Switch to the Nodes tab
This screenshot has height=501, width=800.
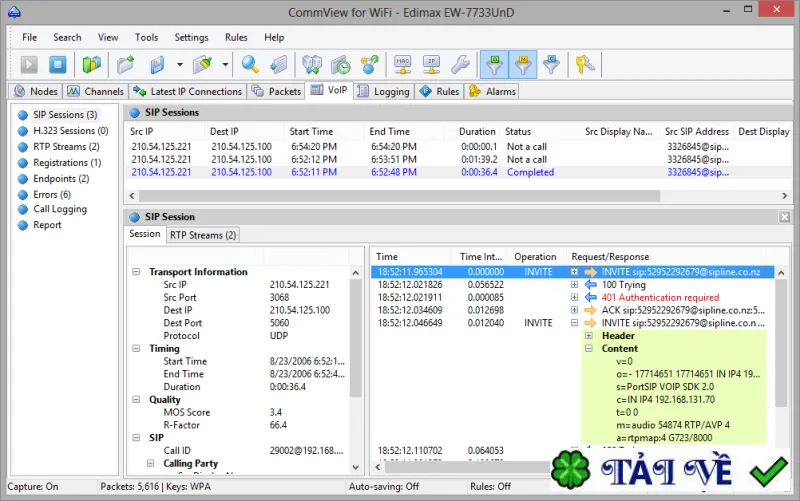point(36,91)
